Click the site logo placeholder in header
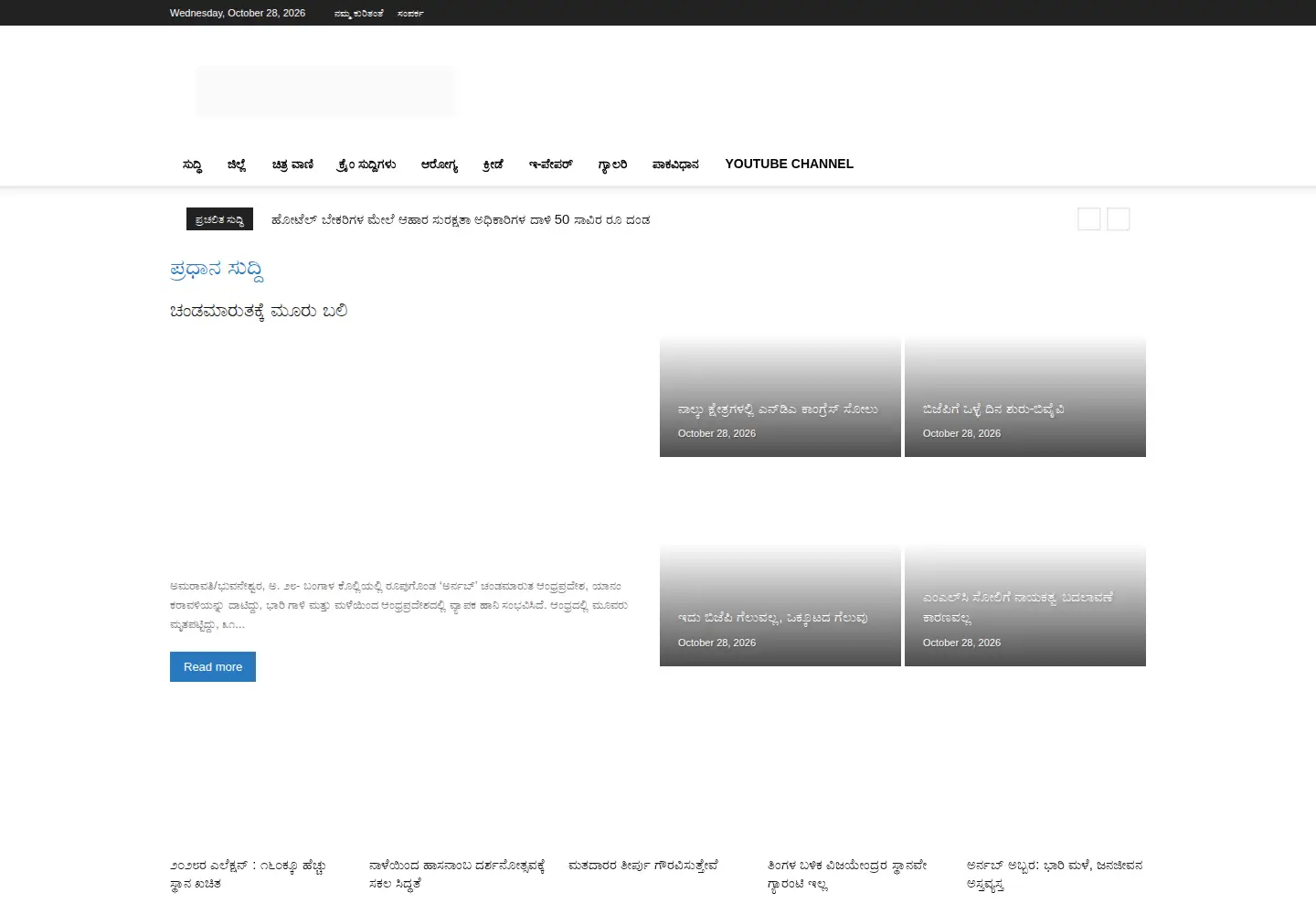The height and width of the screenshot is (914, 1316). (x=325, y=90)
